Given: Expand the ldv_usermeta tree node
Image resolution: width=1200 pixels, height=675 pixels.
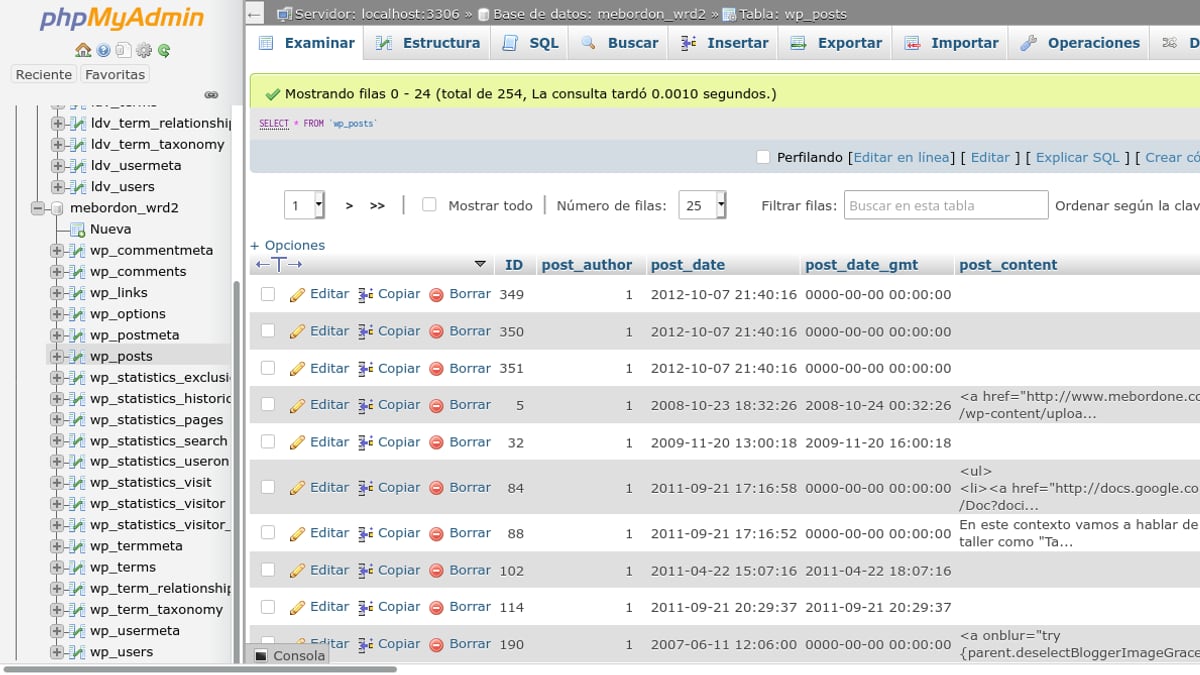Looking at the screenshot, I should point(57,166).
